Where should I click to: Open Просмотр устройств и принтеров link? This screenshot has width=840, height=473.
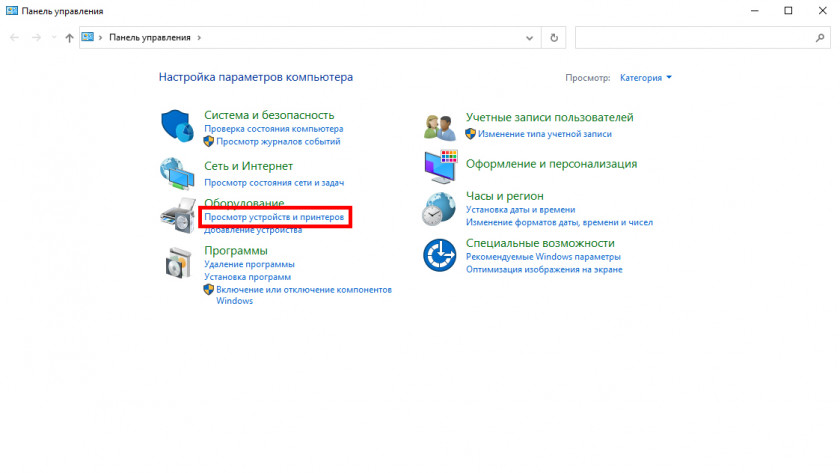274,217
